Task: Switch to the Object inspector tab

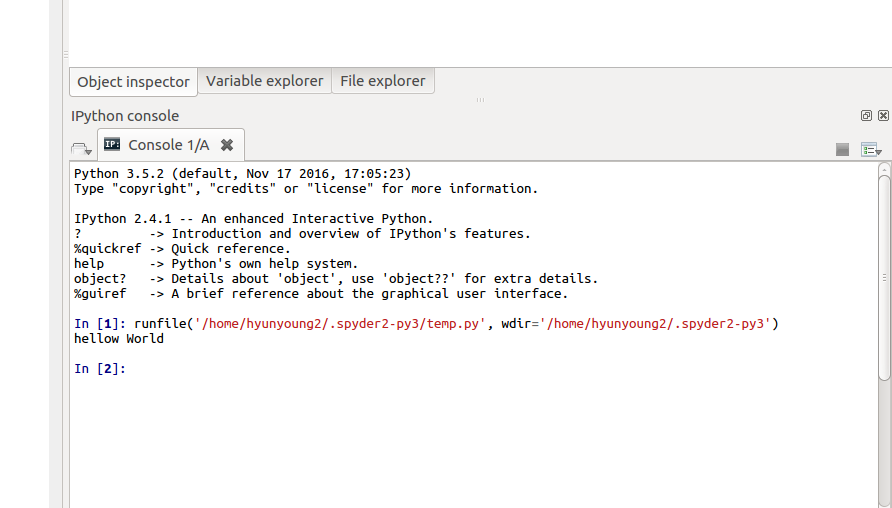Action: click(133, 82)
